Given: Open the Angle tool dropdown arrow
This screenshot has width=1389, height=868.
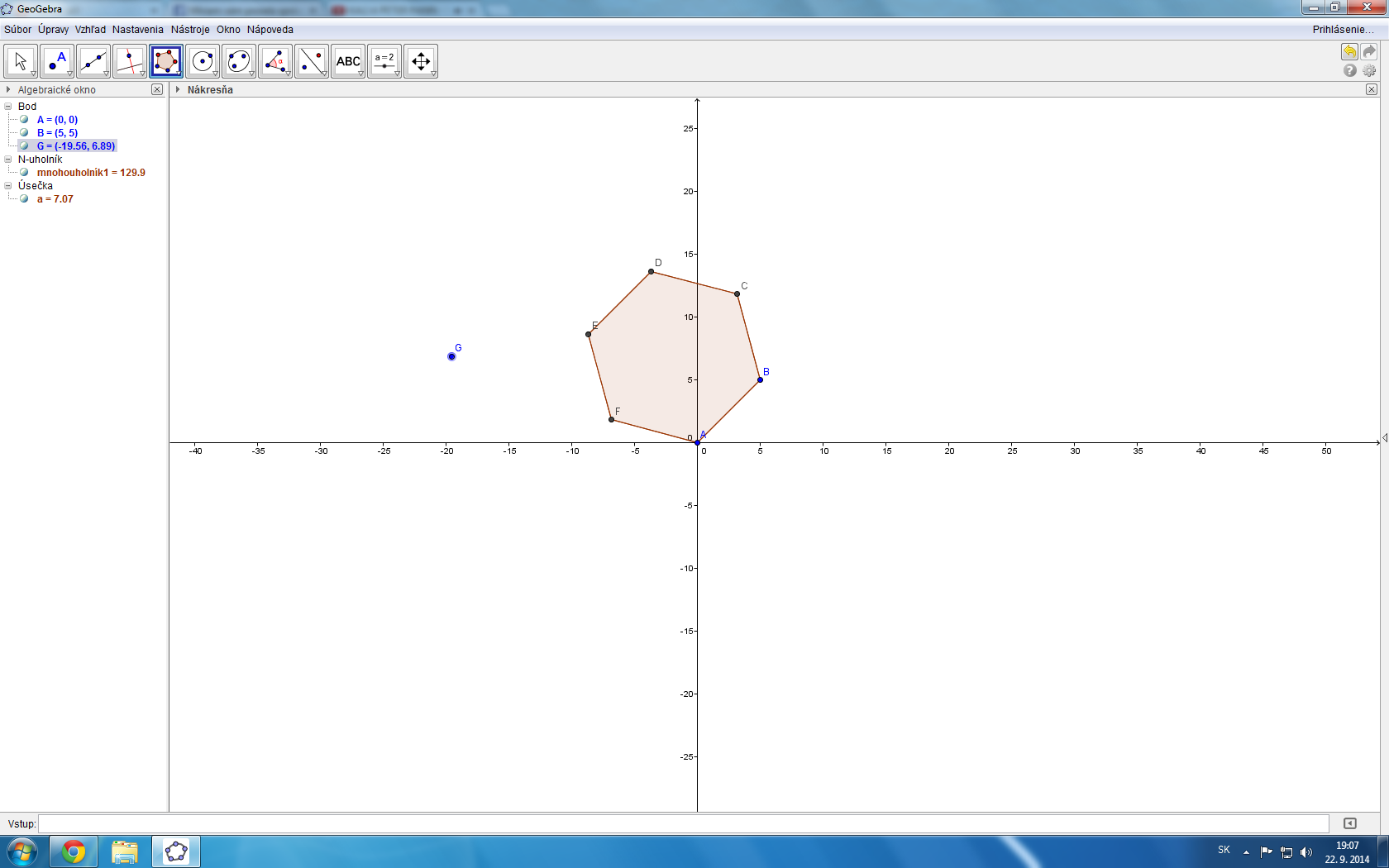Looking at the screenshot, I should tap(288, 74).
